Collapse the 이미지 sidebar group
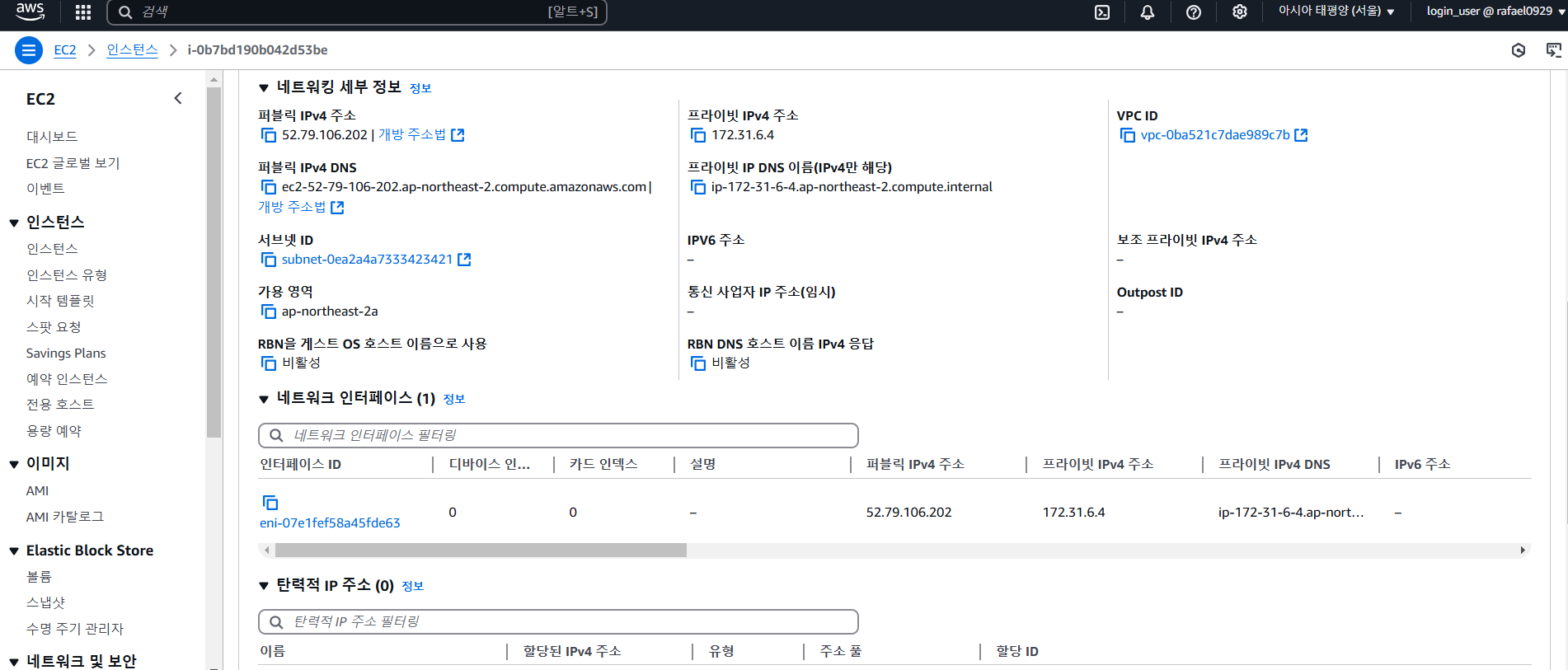The width and height of the screenshot is (1568, 670). [14, 464]
